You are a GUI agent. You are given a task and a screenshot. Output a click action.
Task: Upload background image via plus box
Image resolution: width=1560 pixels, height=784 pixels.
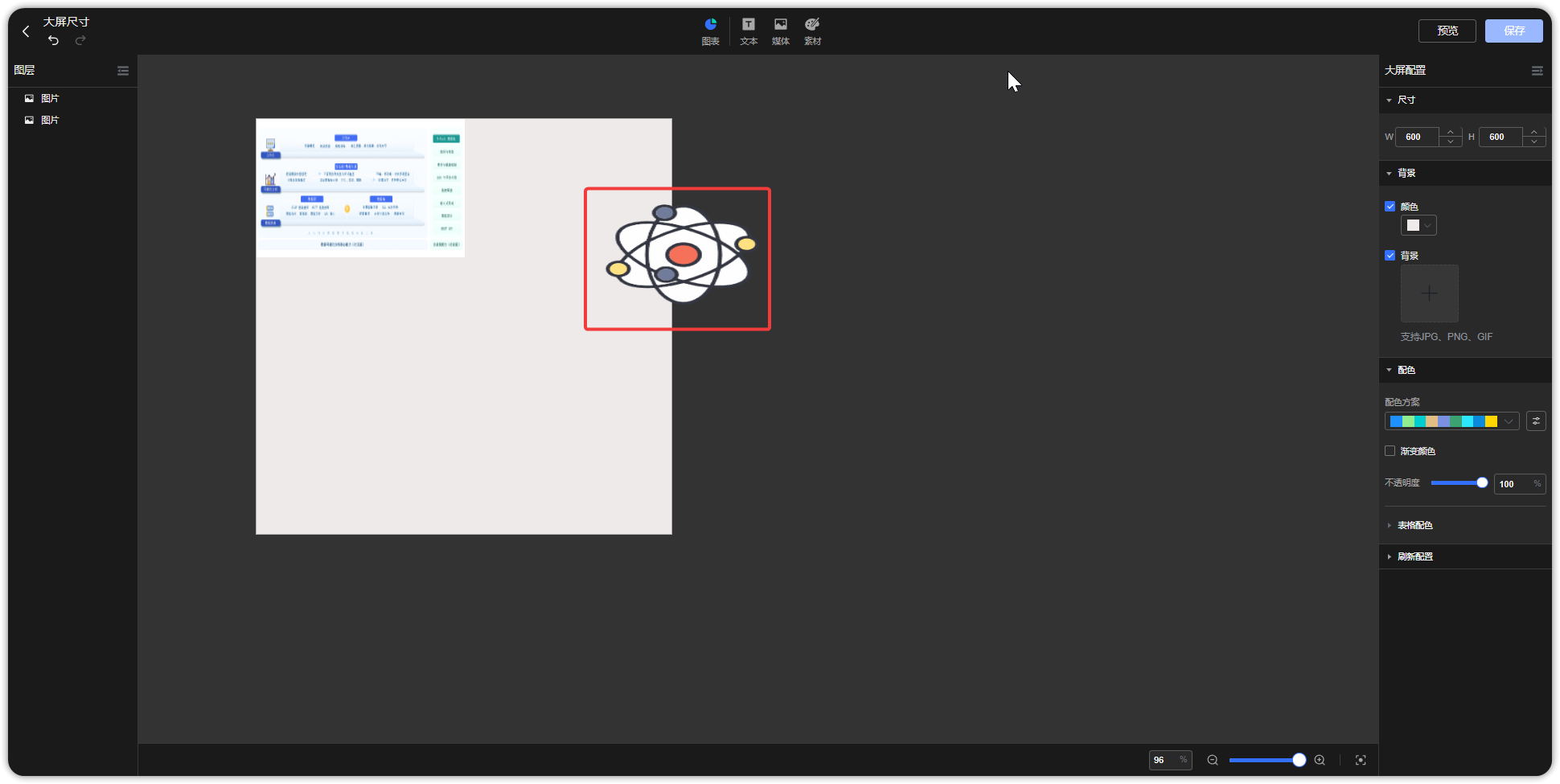click(x=1430, y=293)
